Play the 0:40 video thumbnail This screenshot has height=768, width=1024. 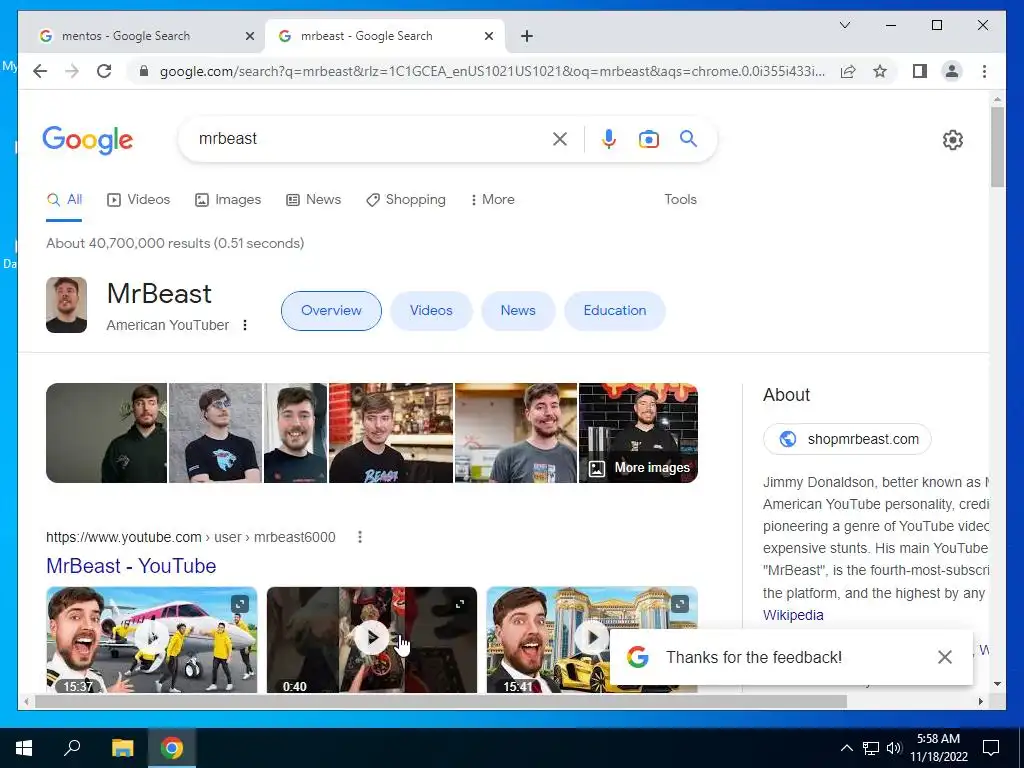click(372, 639)
